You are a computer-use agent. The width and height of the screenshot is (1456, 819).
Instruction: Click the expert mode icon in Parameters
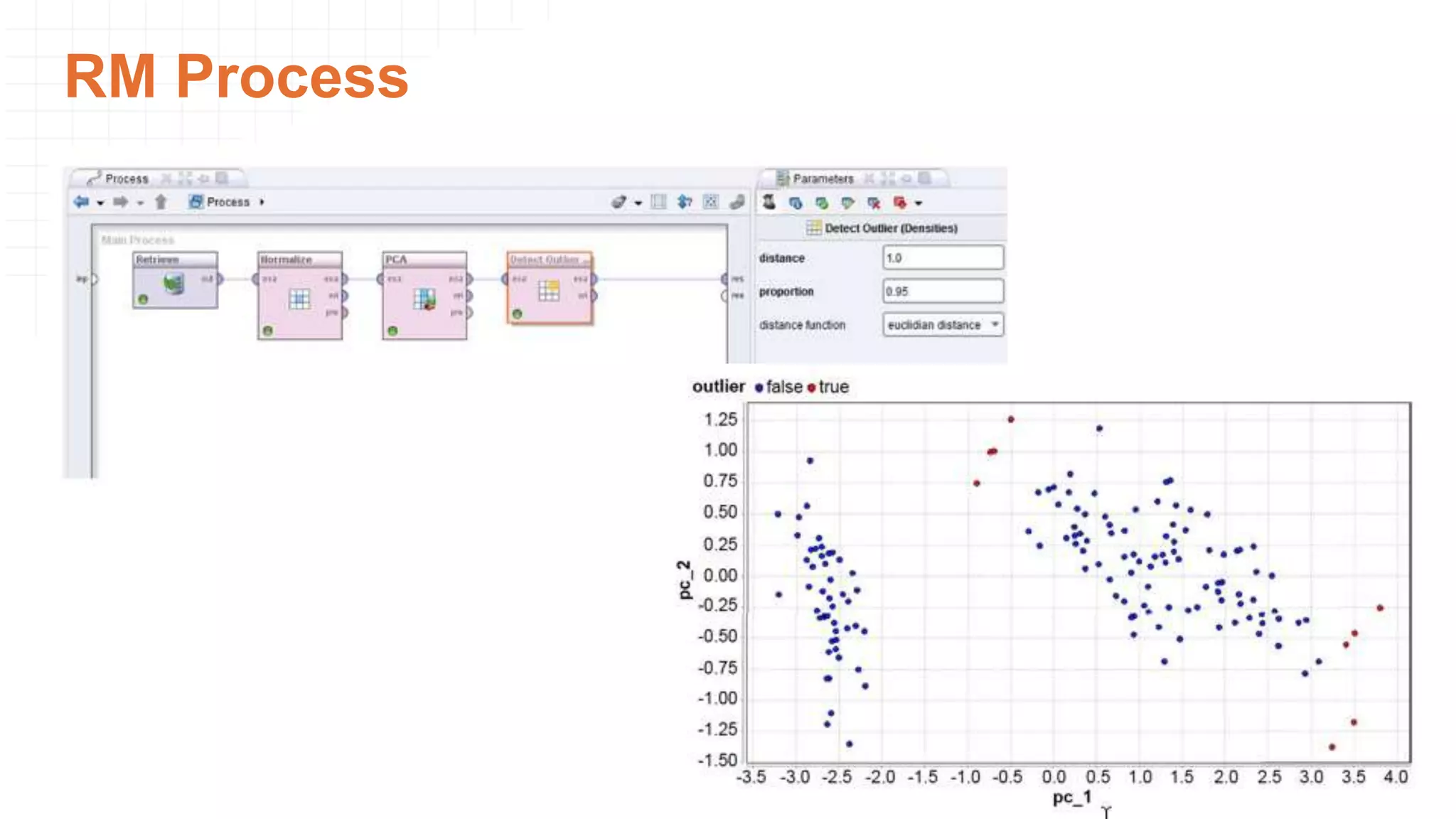coord(769,202)
